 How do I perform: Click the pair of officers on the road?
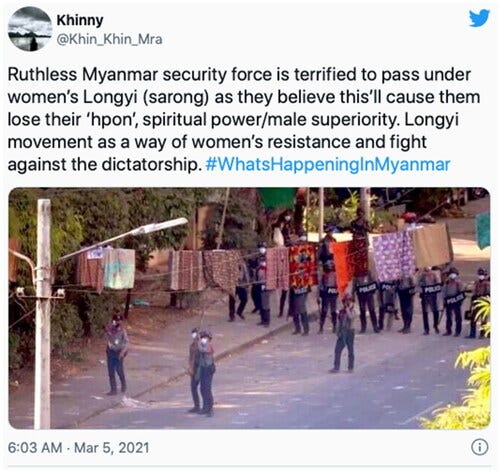pos(202,371)
